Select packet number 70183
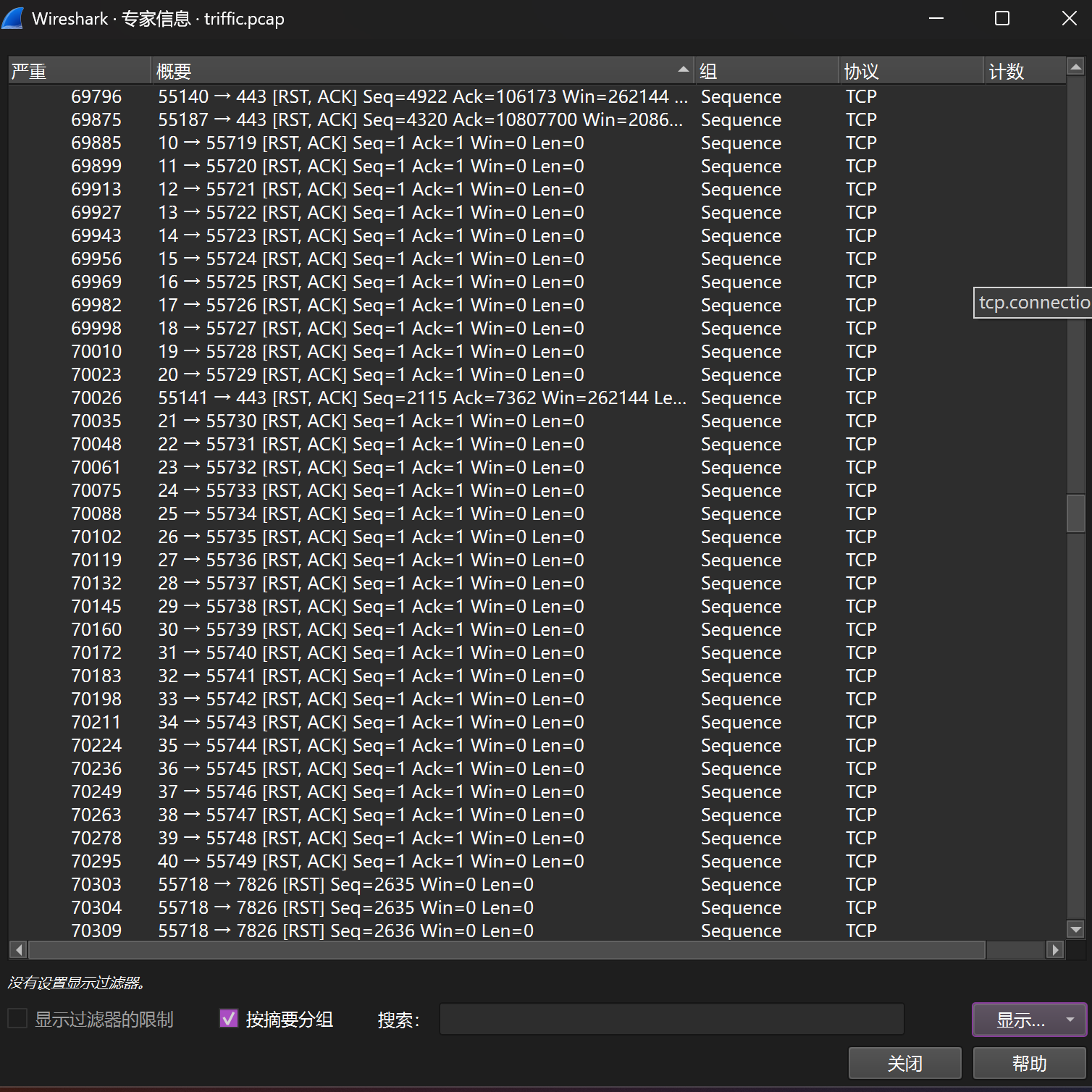This screenshot has width=1092, height=1092. 96,676
